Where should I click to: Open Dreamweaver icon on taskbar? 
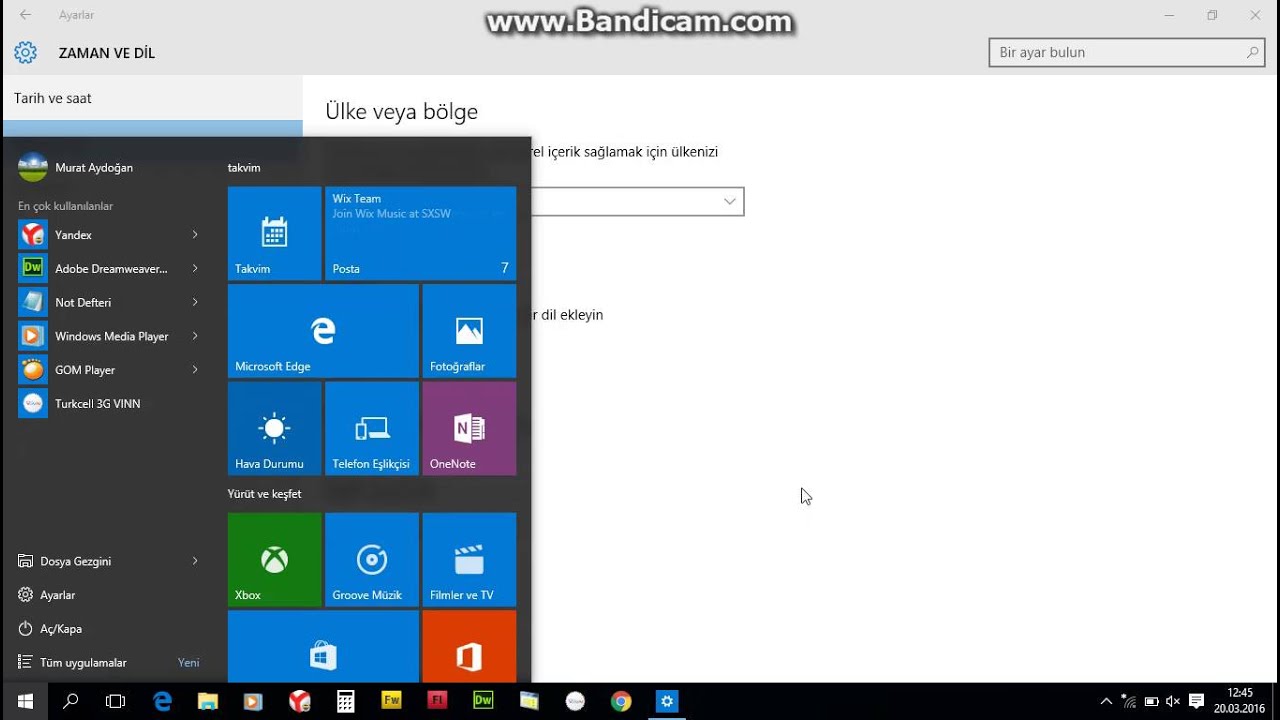pyautogui.click(x=483, y=701)
